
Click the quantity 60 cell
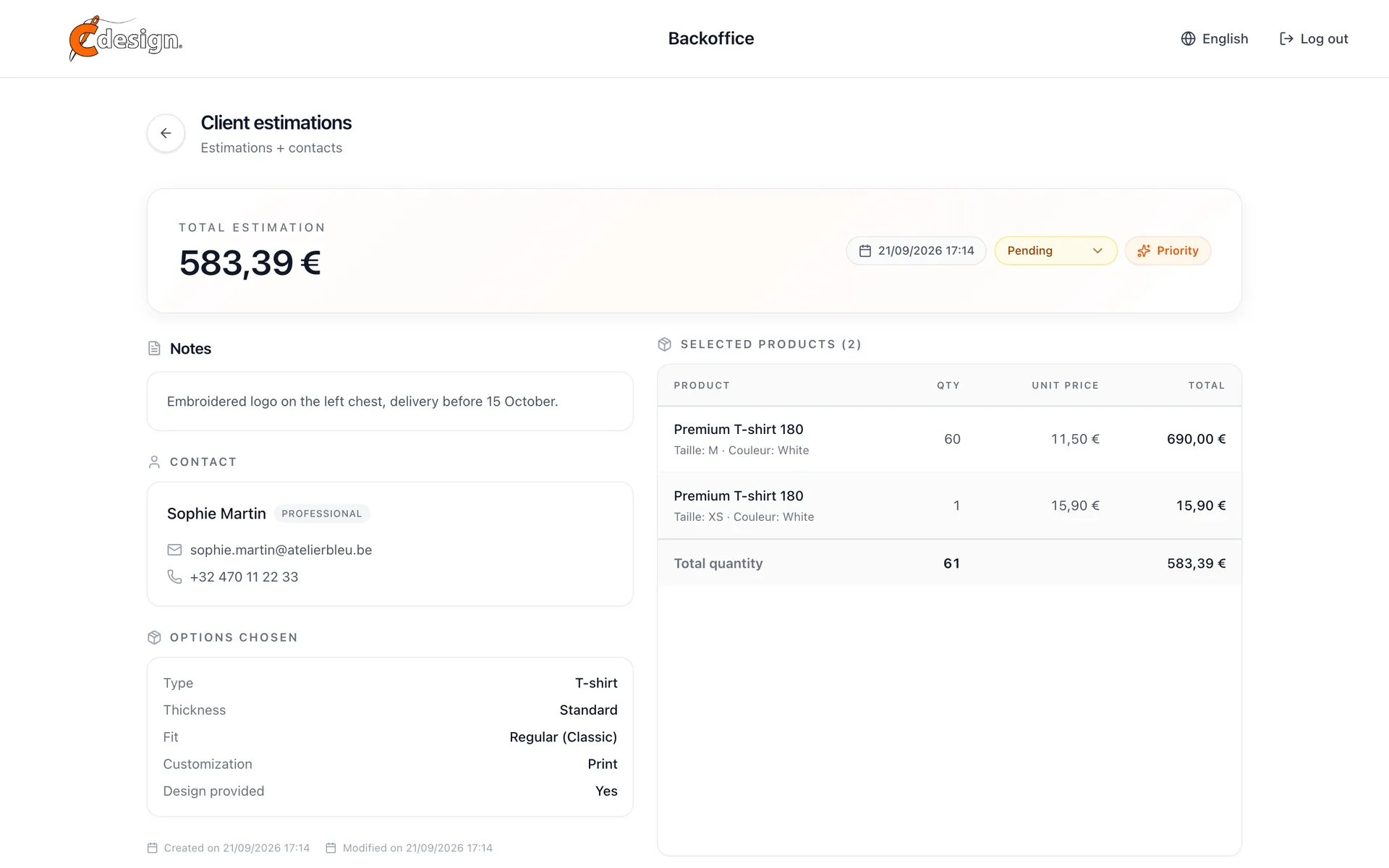pos(952,439)
